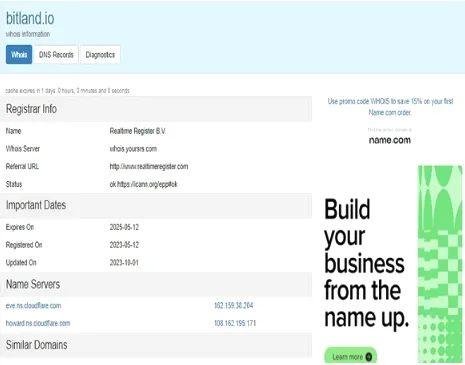Click IP address 108.162.195.171

tap(235, 323)
